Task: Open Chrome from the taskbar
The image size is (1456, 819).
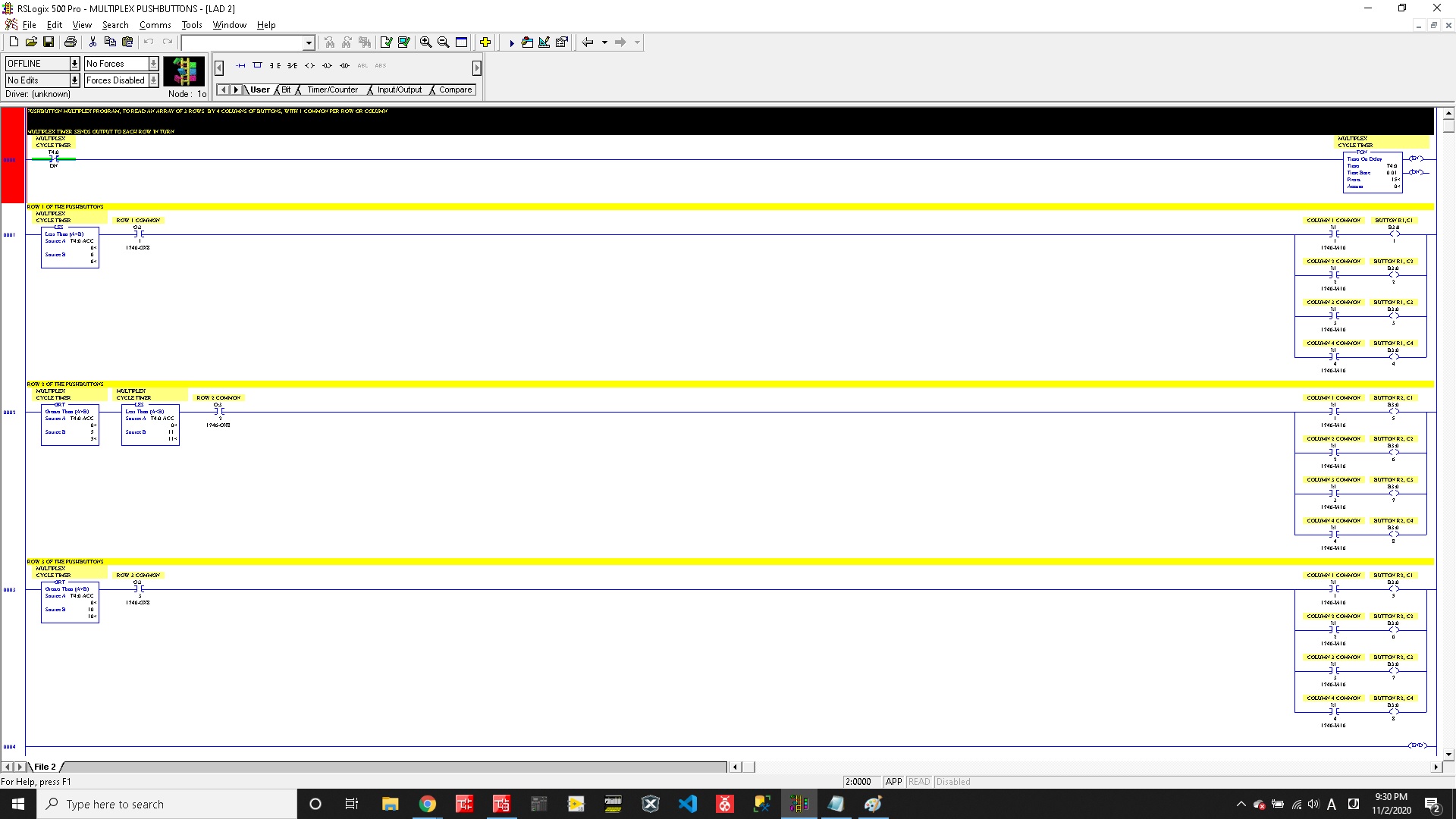Action: 428,804
